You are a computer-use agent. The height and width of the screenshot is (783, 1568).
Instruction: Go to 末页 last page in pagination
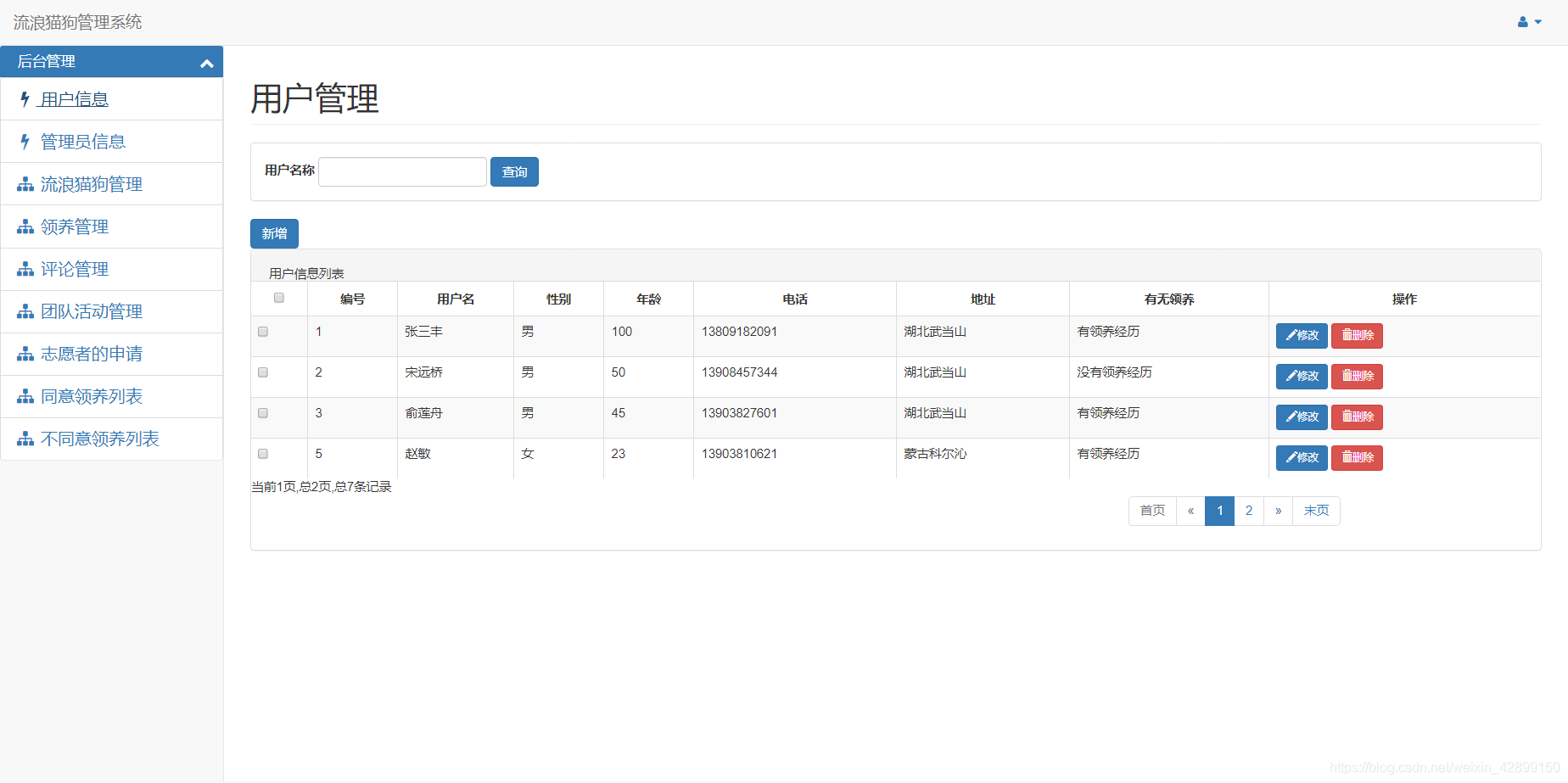[1316, 511]
